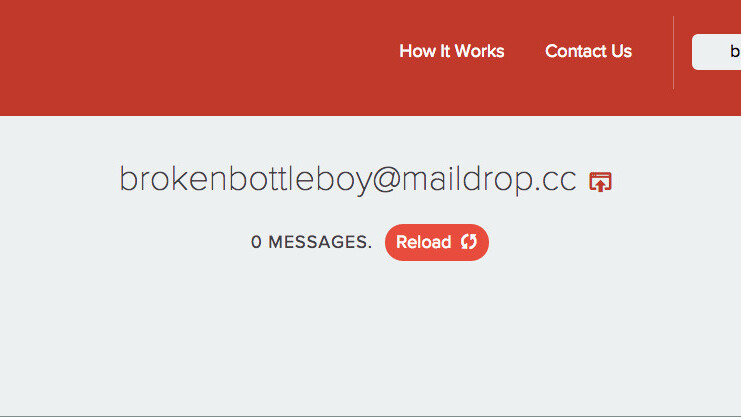The image size is (741, 417).
Task: Click the 0 MESSAGES counter text
Action: 311,242
